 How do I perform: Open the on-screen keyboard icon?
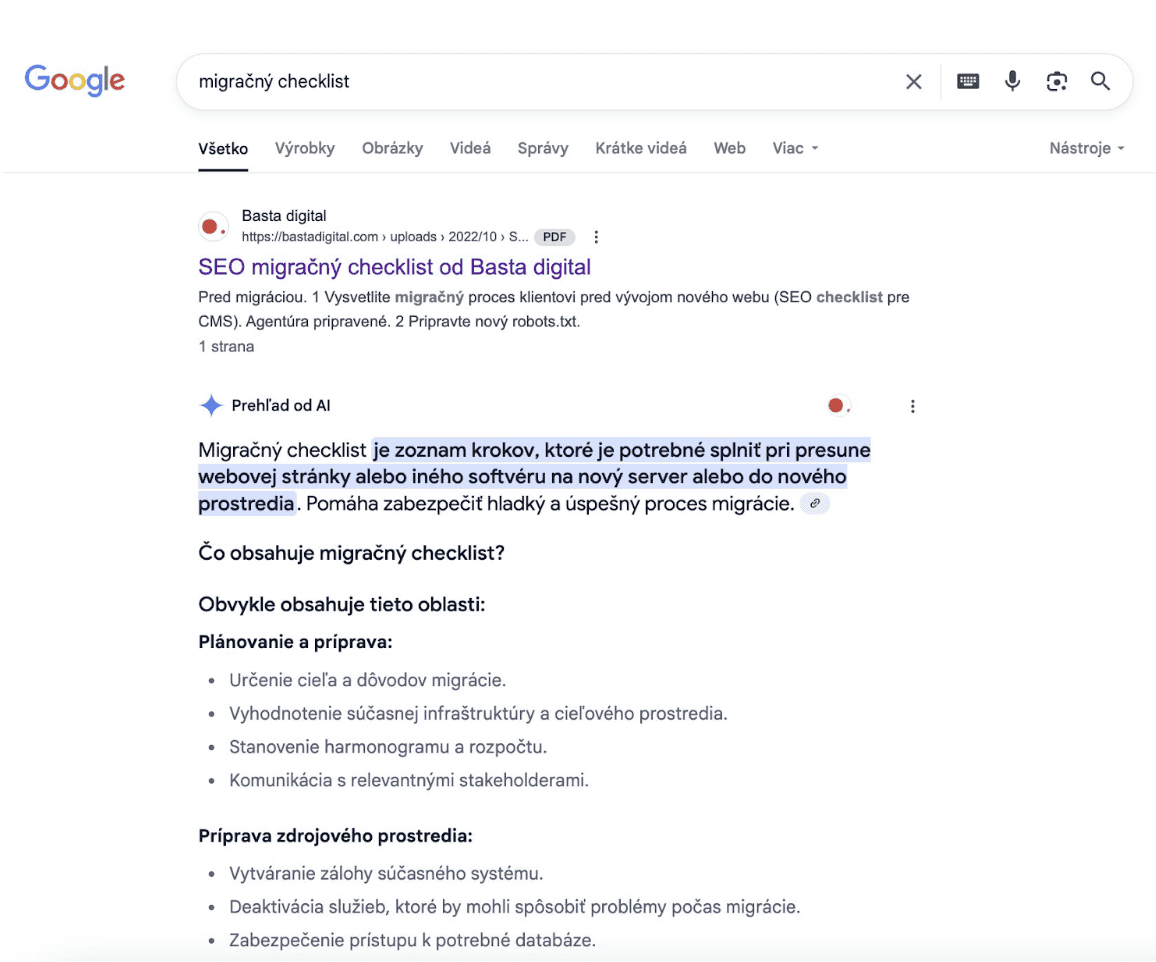pos(968,81)
